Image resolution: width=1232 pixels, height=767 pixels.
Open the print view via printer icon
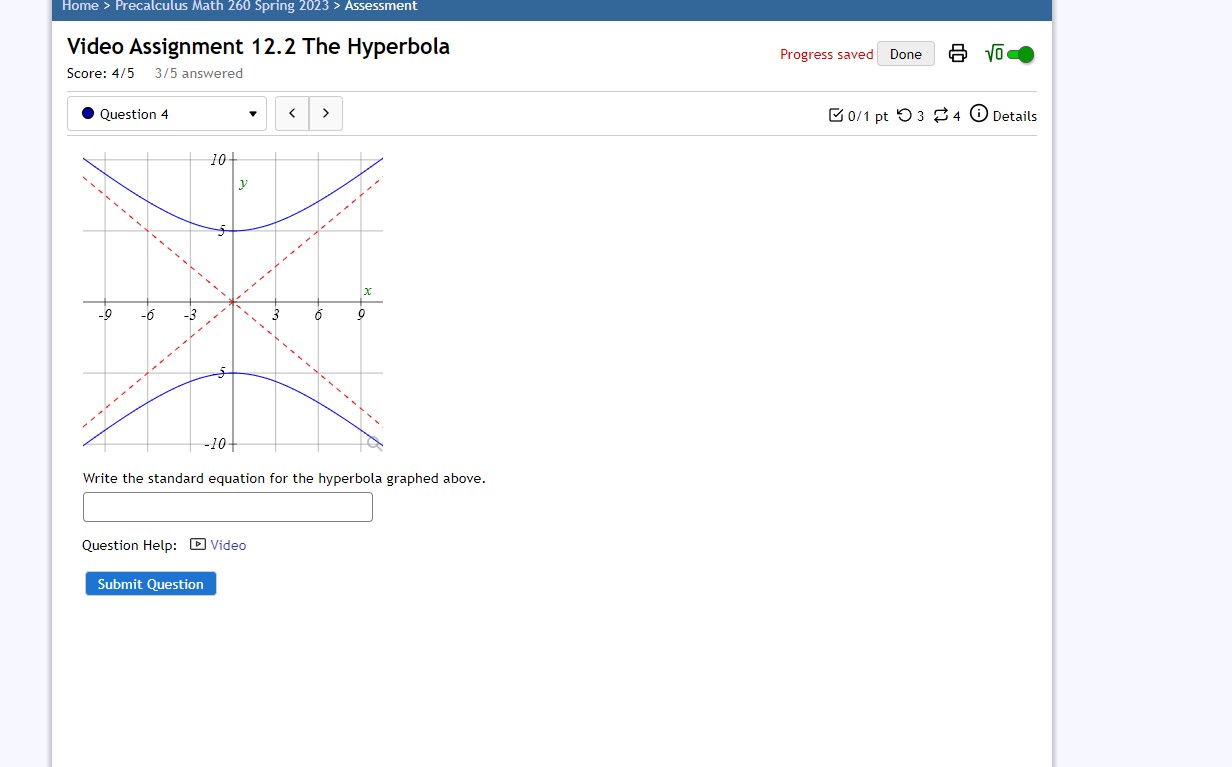tap(958, 54)
